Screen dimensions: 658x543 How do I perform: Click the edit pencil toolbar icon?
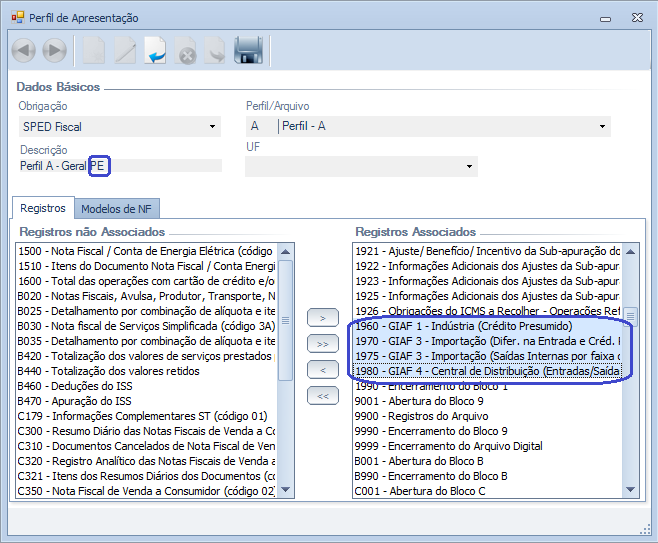(x=124, y=50)
